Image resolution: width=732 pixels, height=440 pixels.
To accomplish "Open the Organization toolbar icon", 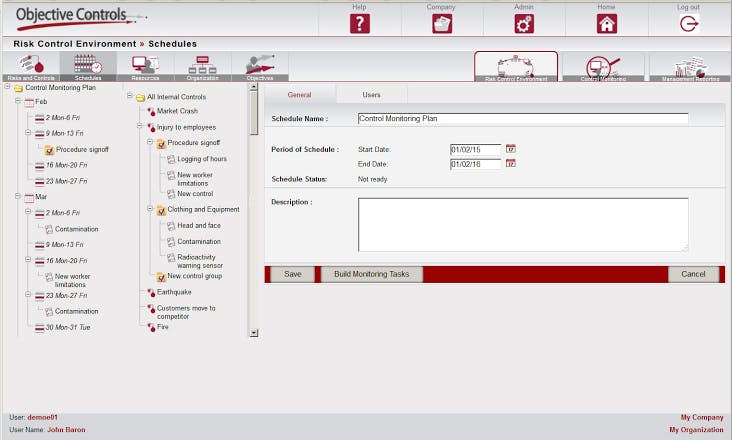I will pos(203,67).
